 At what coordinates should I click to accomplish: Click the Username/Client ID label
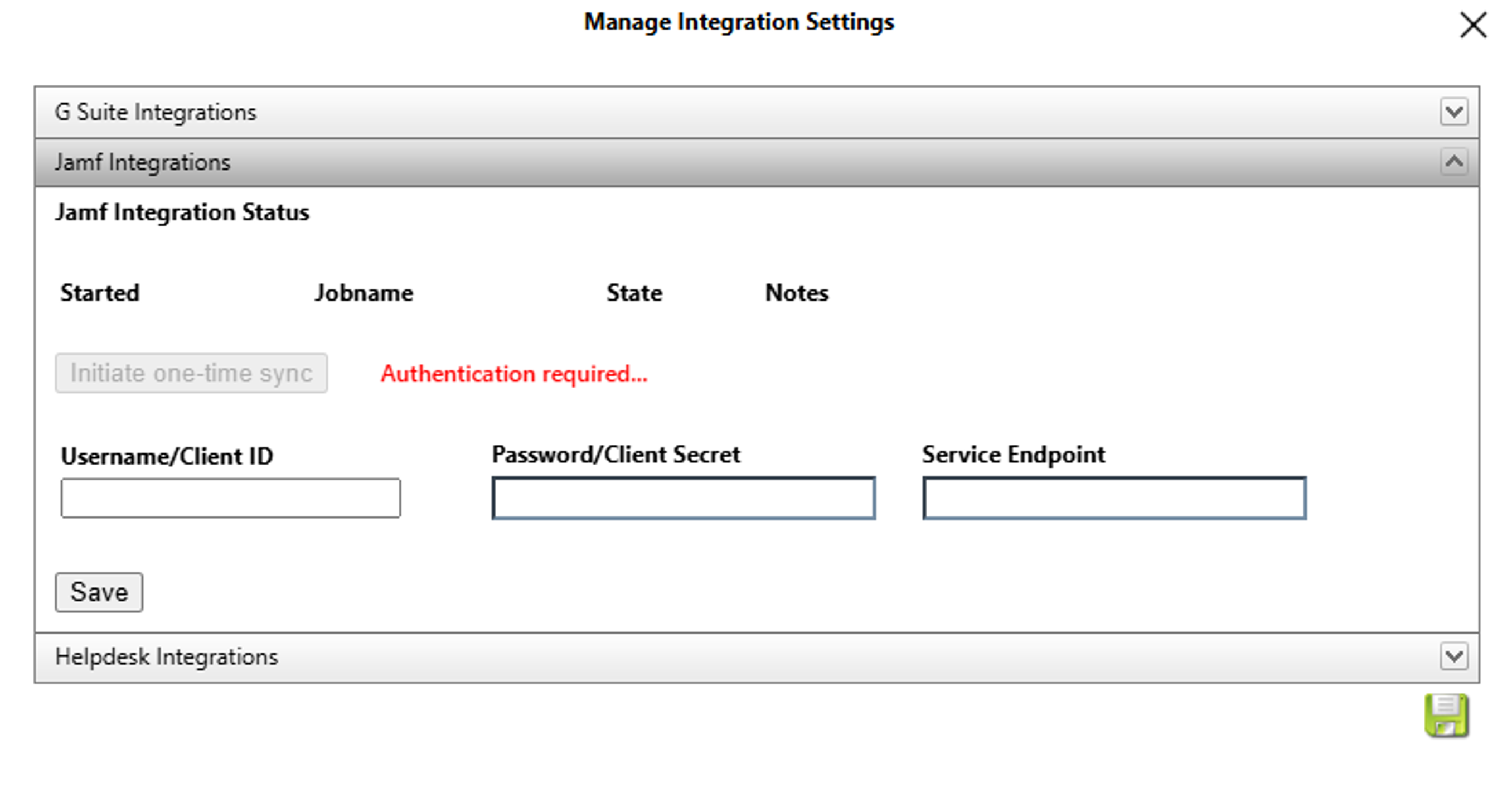coord(167,456)
